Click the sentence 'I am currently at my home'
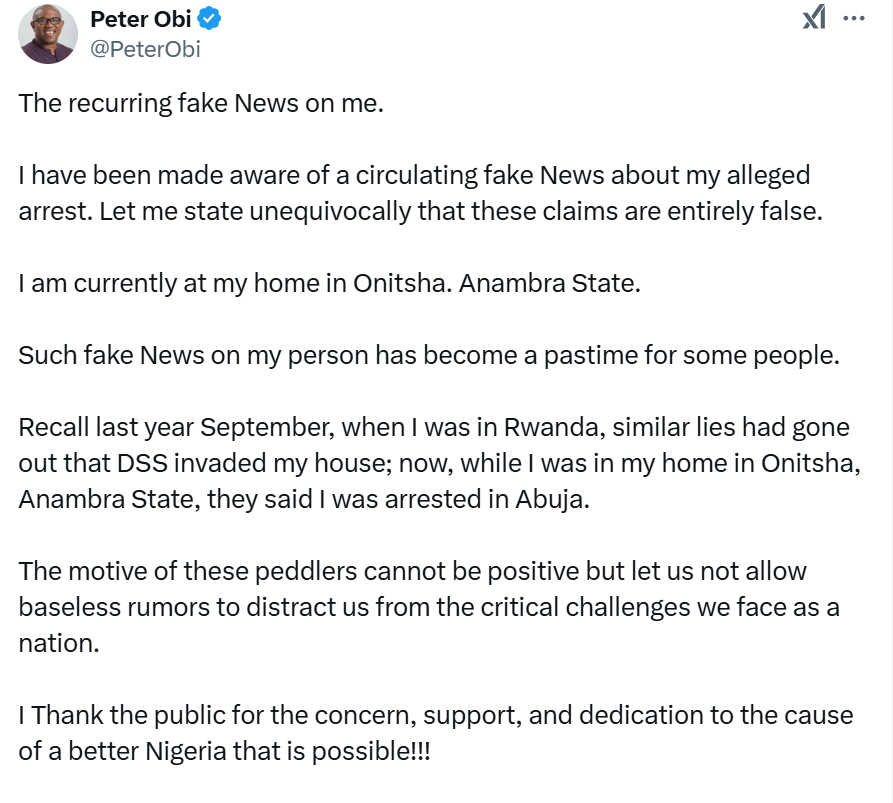893x803 pixels. (329, 283)
